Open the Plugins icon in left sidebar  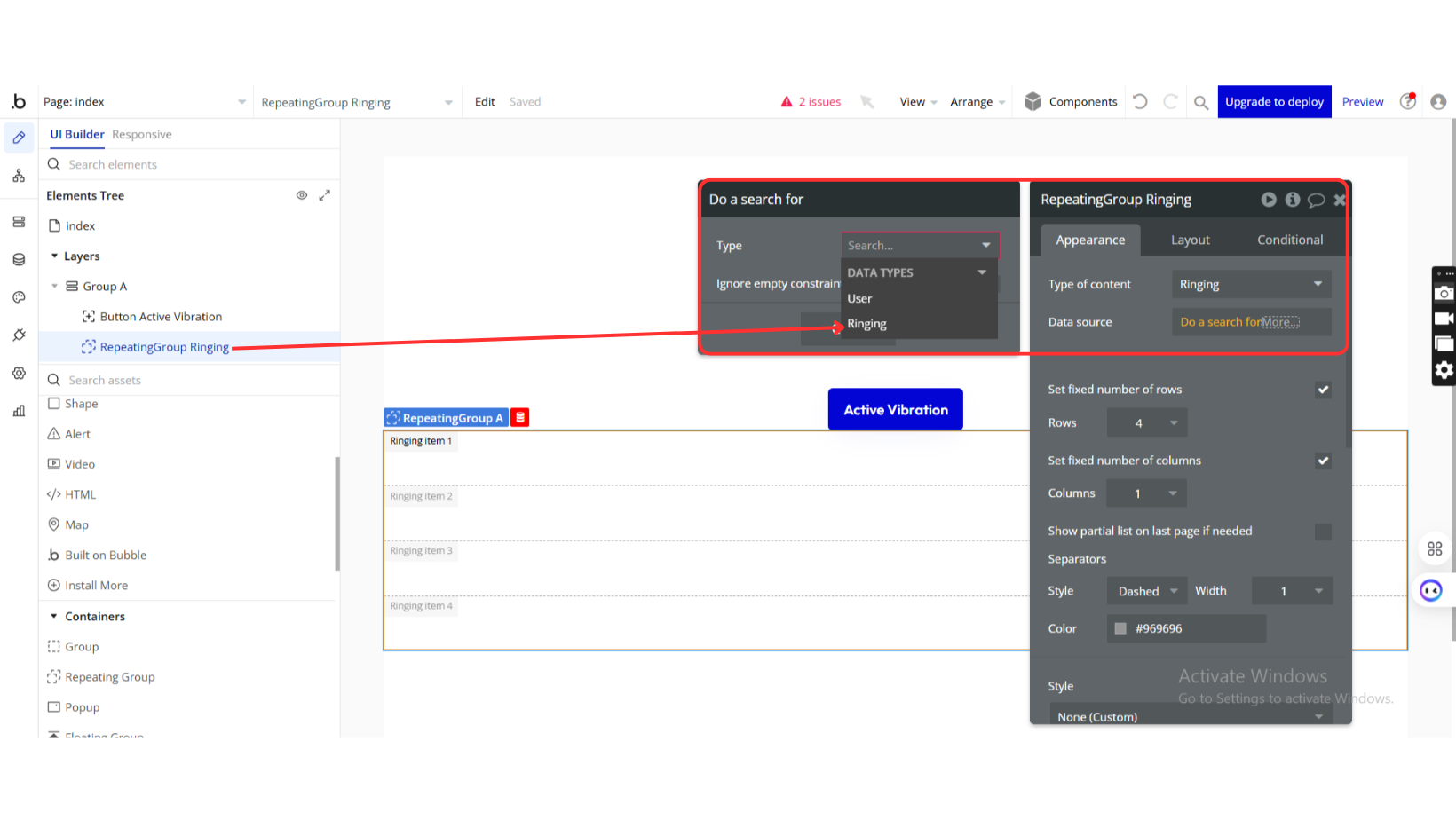[19, 335]
